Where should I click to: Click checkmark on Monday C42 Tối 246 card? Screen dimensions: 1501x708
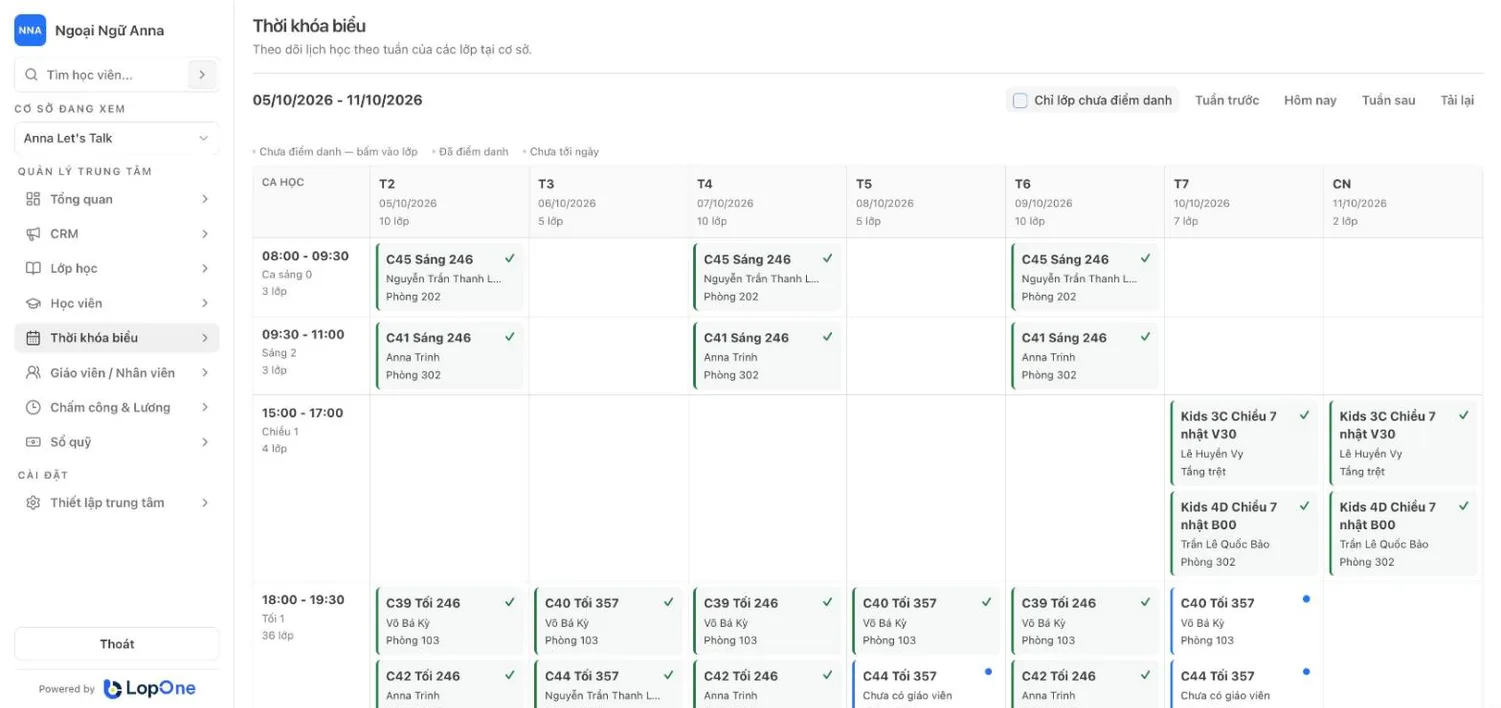point(510,675)
